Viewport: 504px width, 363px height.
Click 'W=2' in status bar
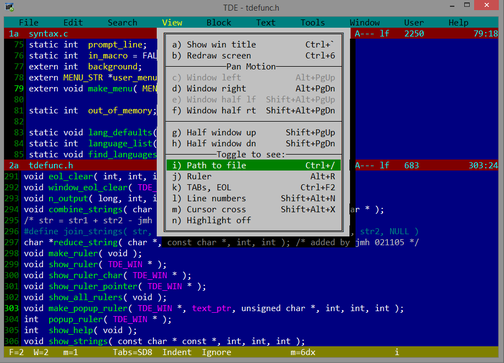coord(41,352)
